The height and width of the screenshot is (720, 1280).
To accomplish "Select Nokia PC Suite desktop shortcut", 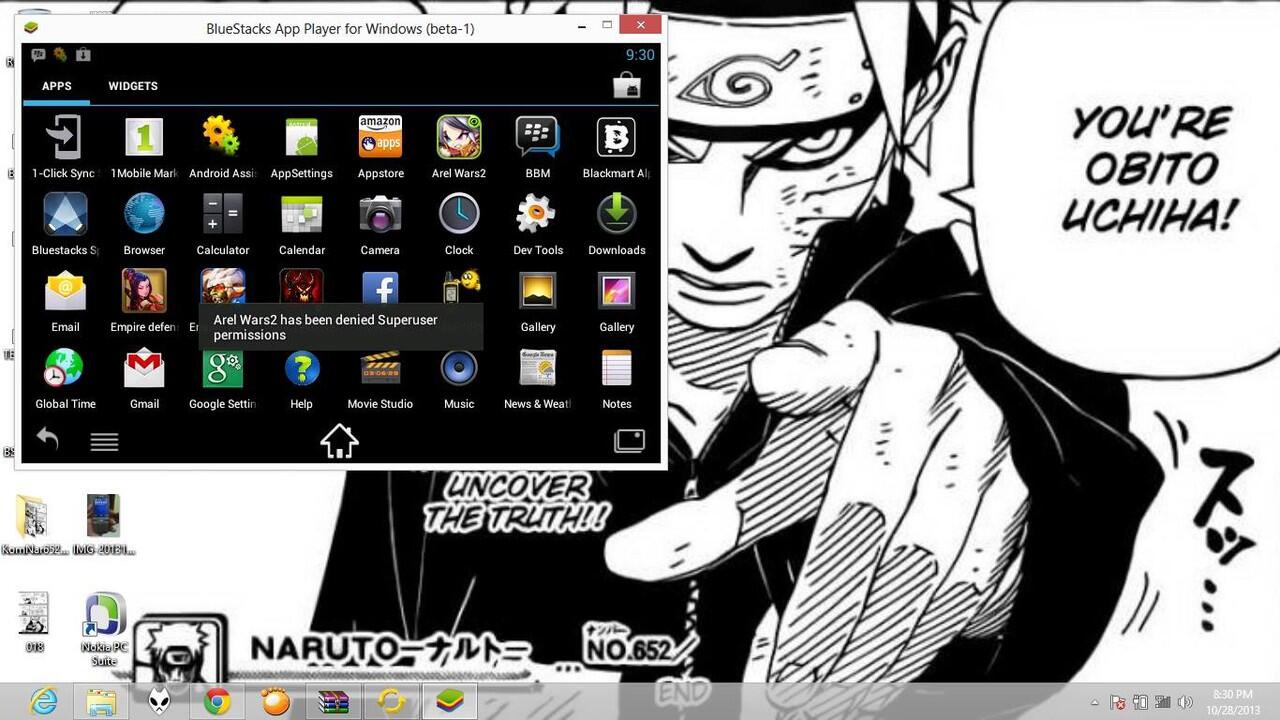I will click(x=105, y=630).
